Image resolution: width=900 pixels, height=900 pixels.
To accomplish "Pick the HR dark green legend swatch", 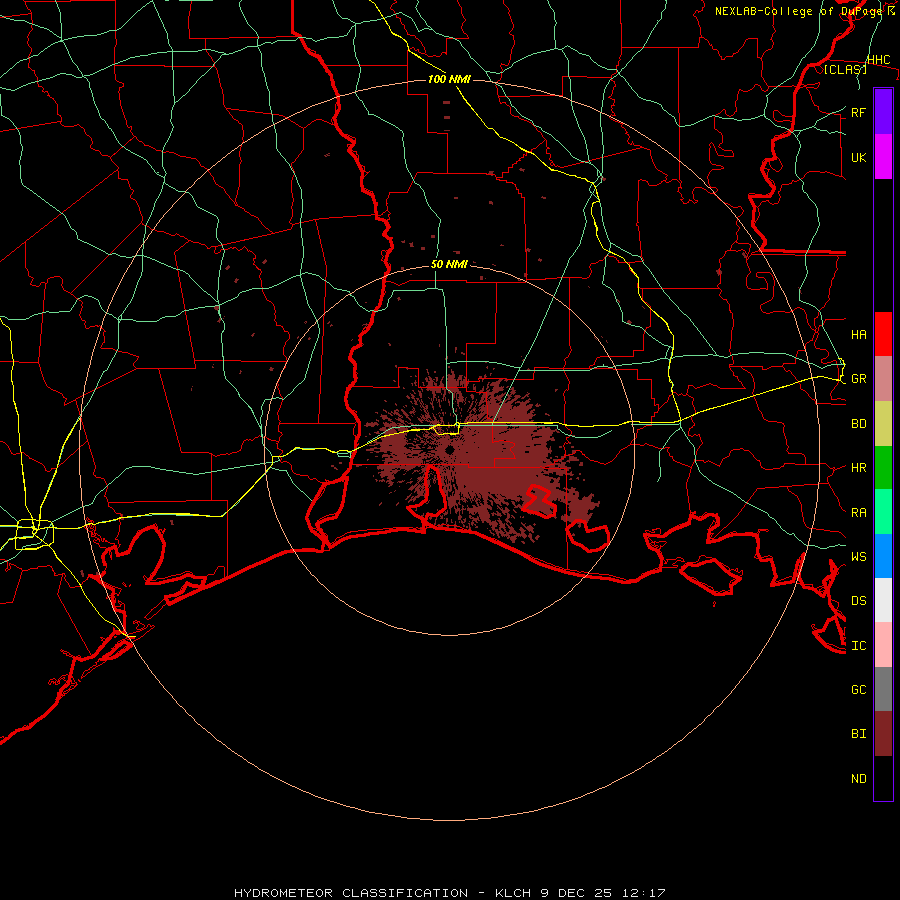I will [883, 468].
